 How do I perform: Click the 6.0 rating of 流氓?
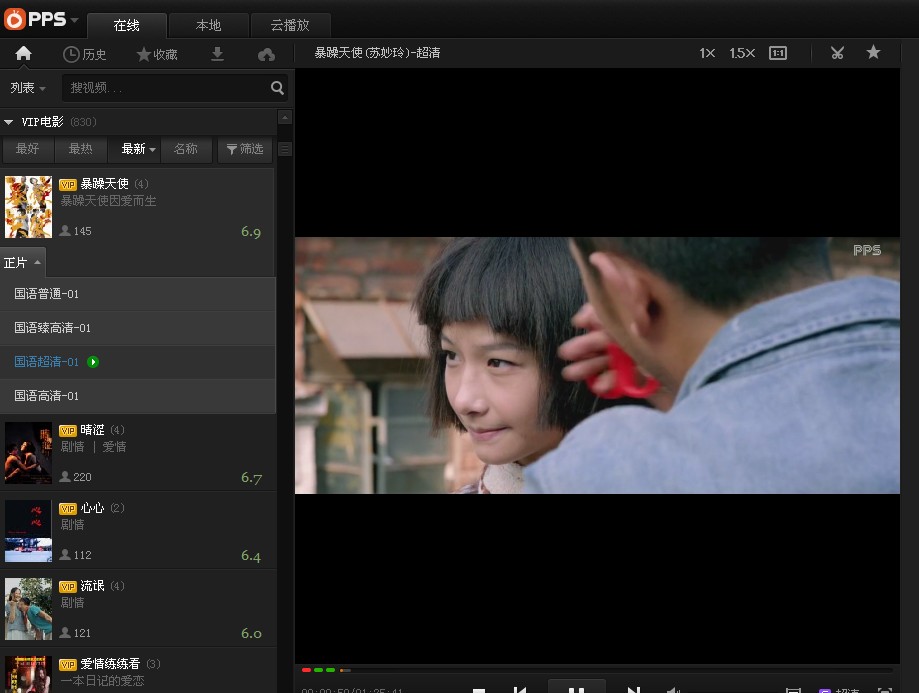pos(251,633)
